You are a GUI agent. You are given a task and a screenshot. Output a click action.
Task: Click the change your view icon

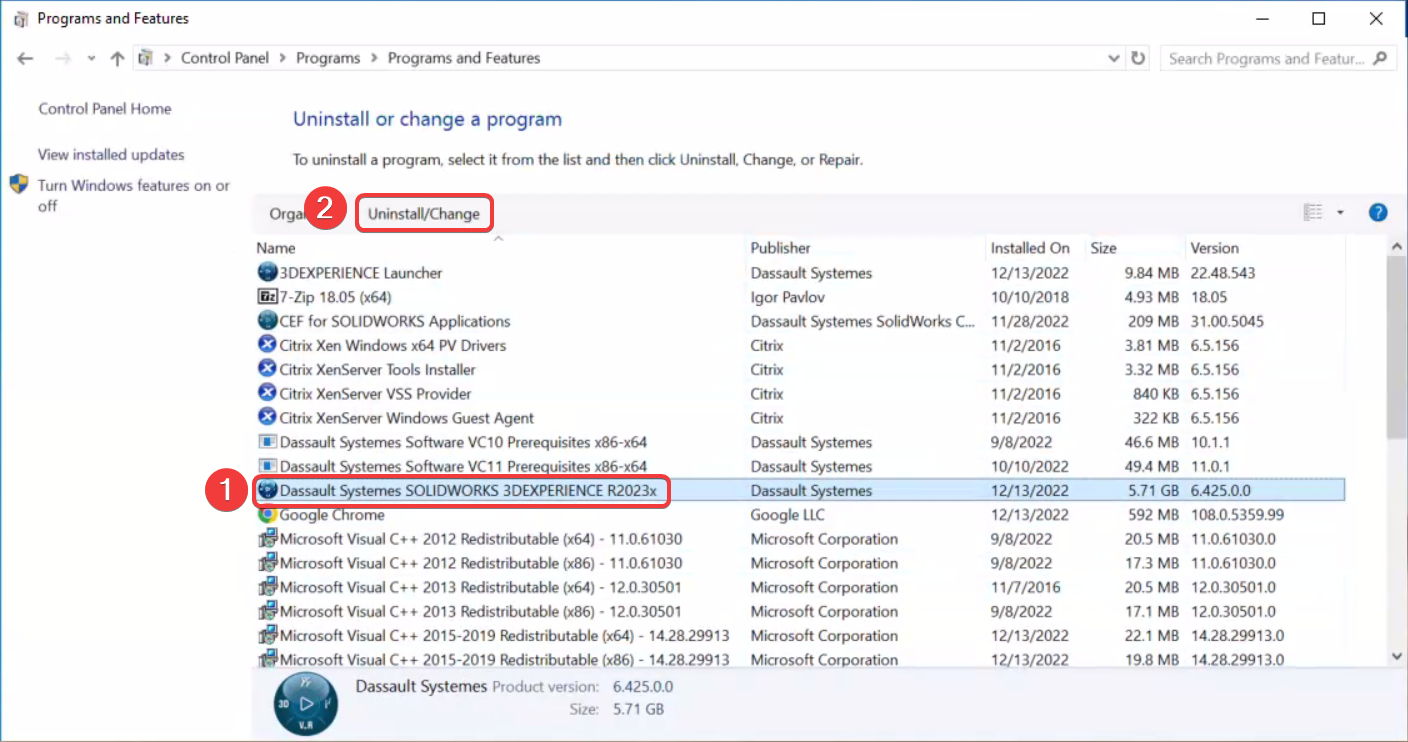point(1313,212)
